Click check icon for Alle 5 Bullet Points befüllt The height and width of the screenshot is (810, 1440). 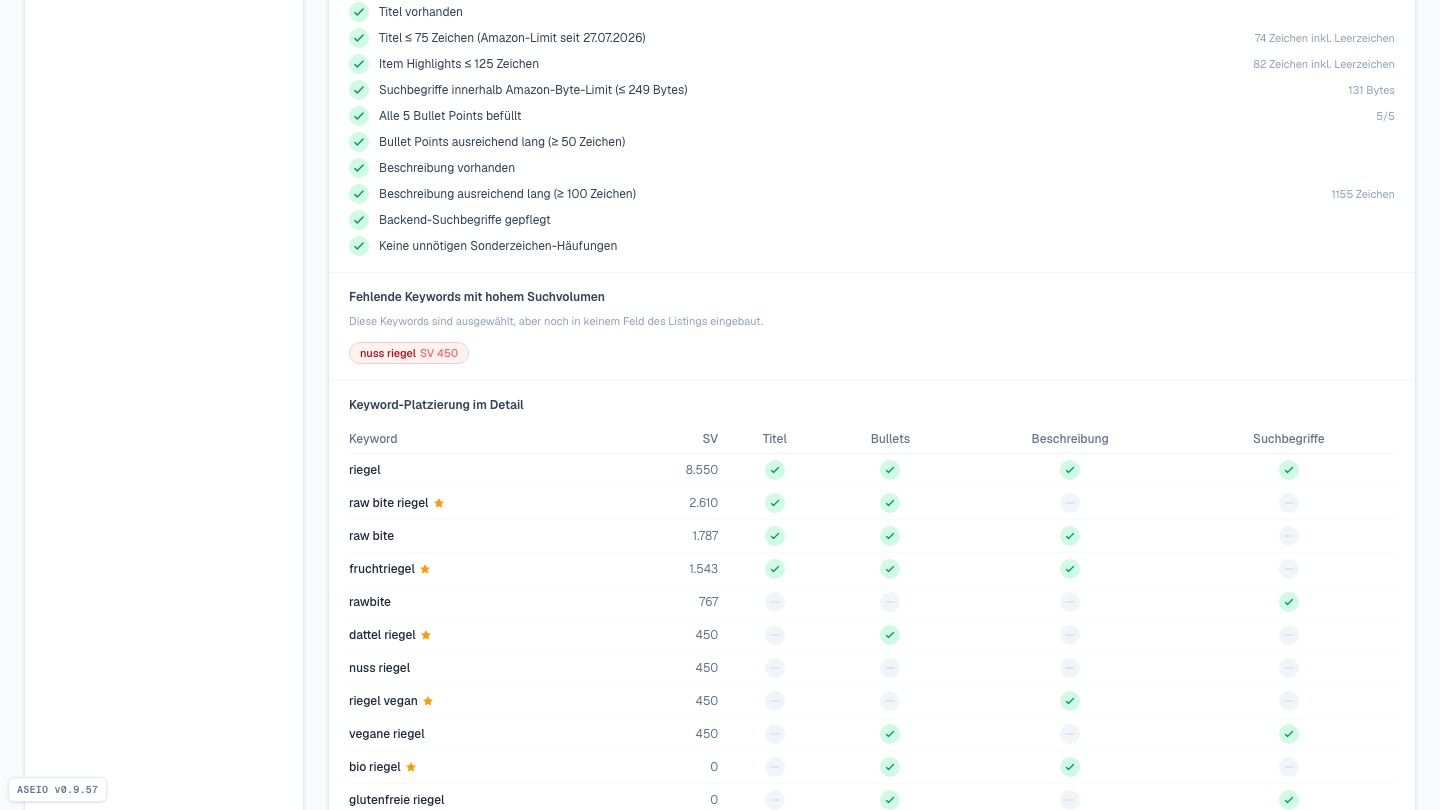click(359, 116)
